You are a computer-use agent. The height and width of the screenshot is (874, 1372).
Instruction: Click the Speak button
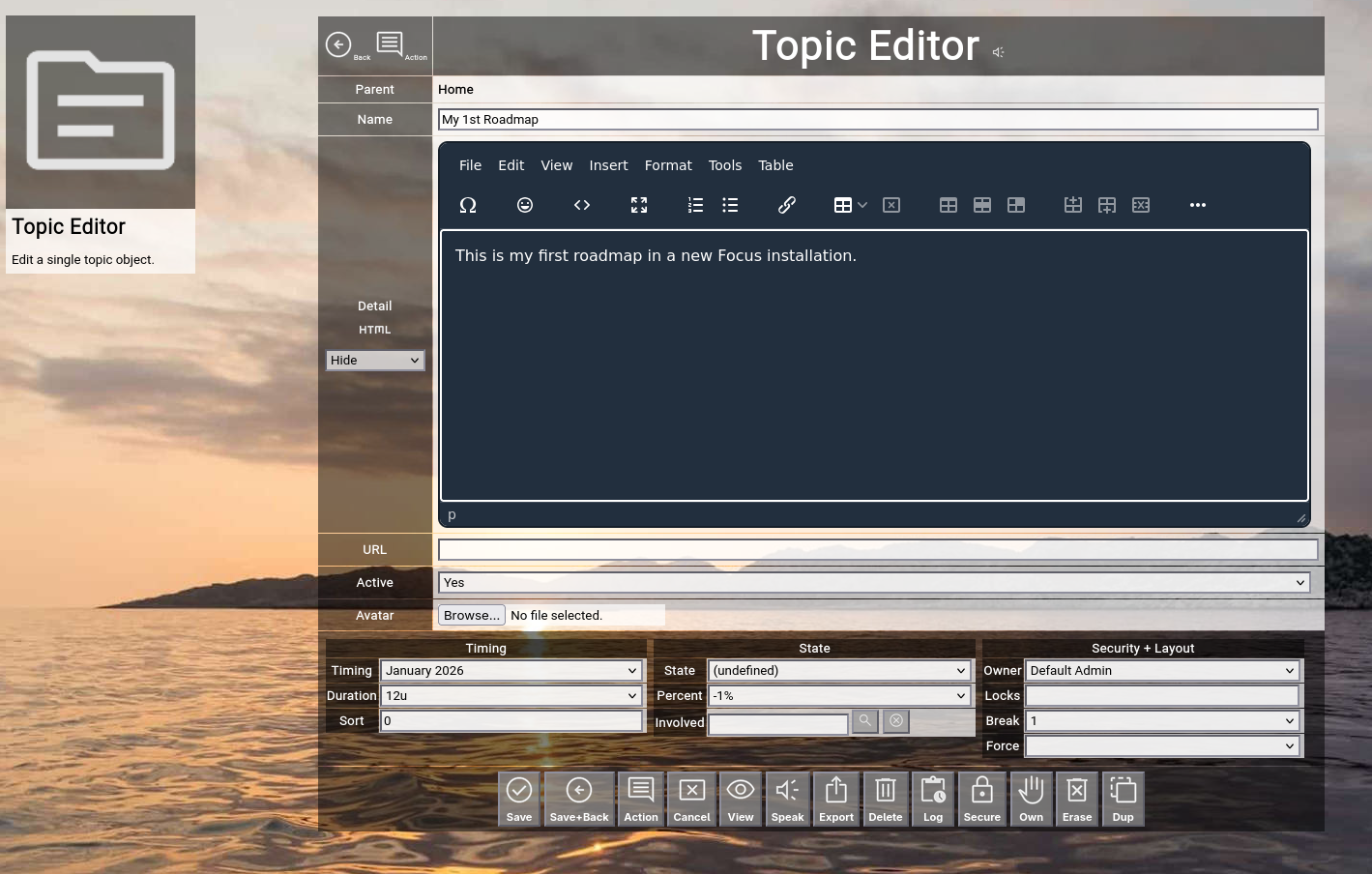pyautogui.click(x=787, y=799)
